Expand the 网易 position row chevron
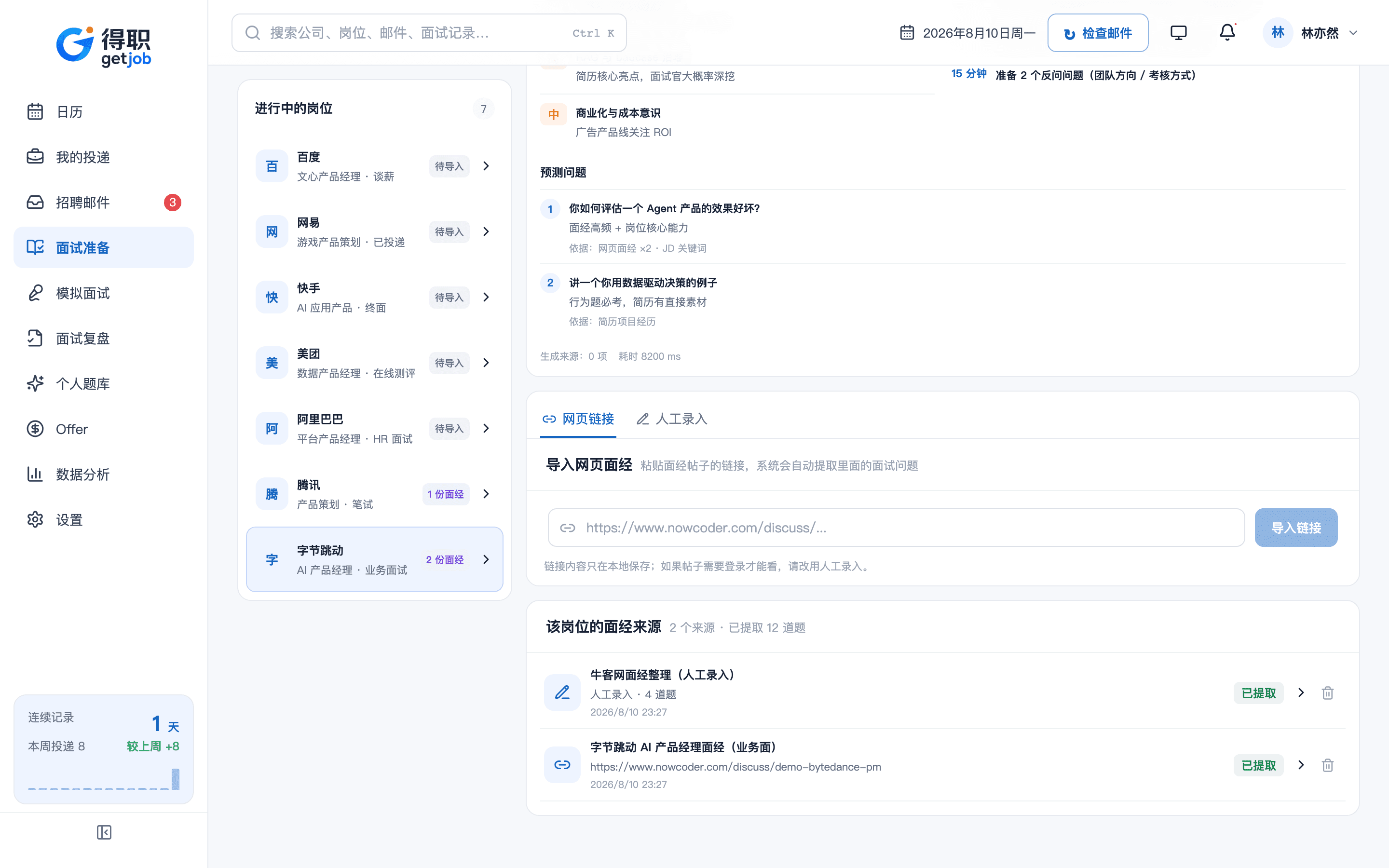Screen dimensions: 1389x868 486,231
